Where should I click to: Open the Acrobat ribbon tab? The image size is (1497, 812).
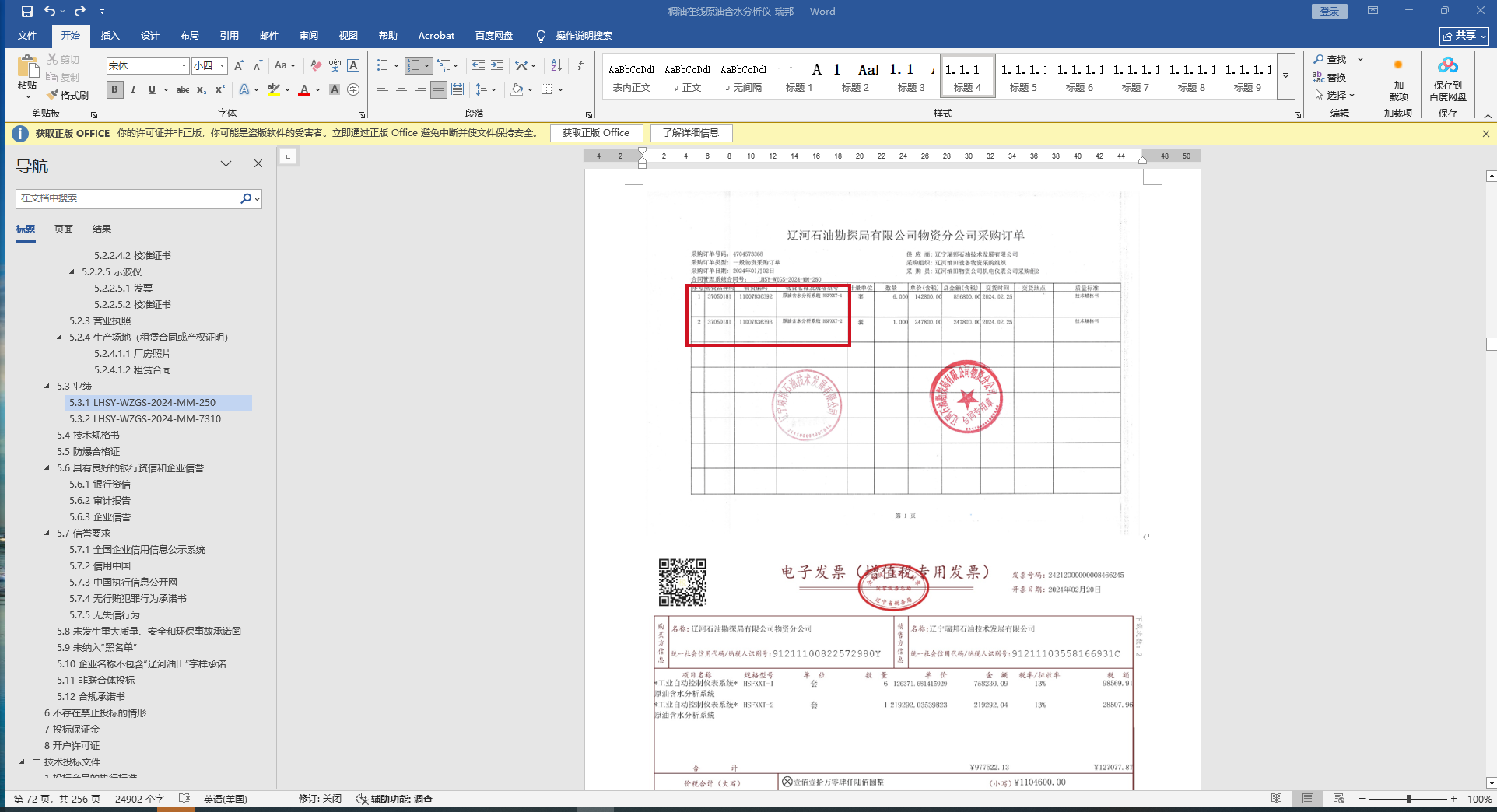pyautogui.click(x=436, y=36)
